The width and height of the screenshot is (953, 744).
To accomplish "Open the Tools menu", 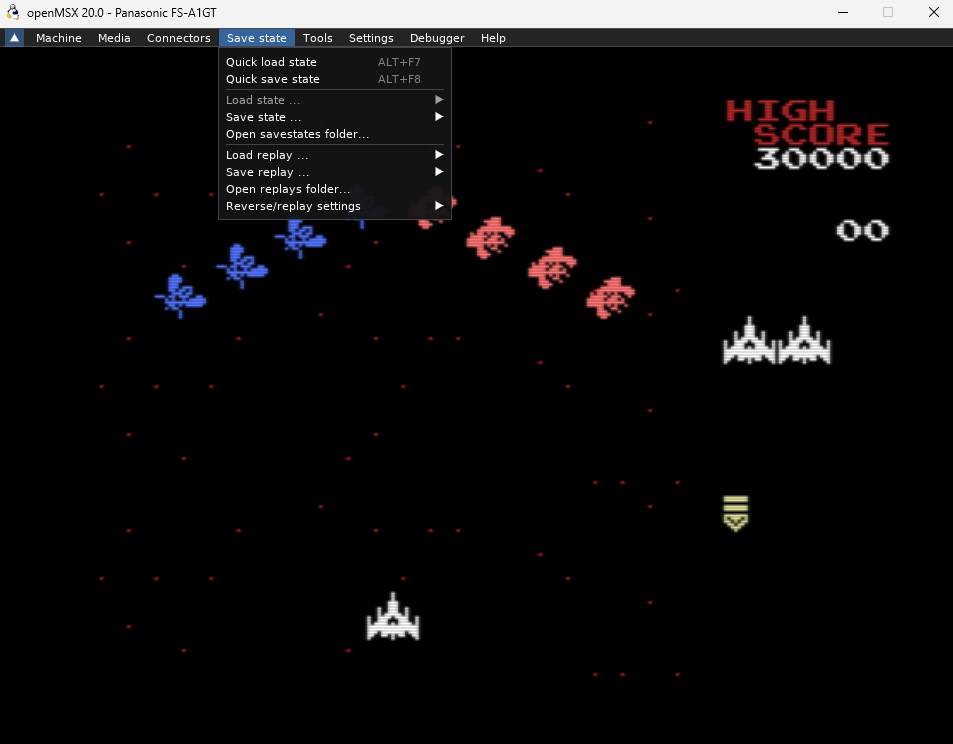I will click(317, 38).
